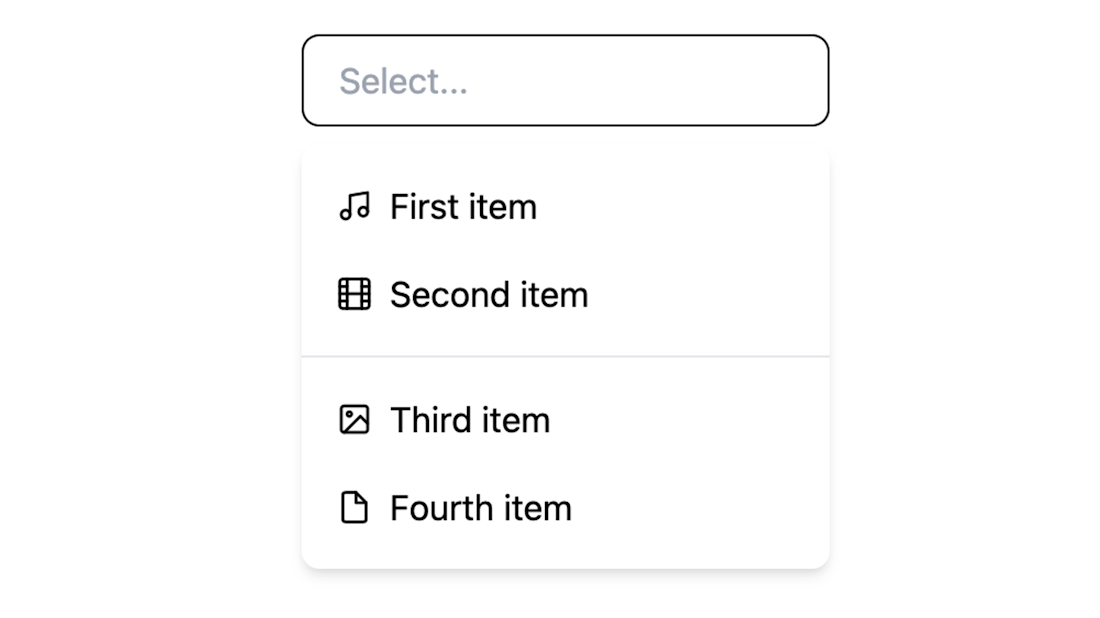This screenshot has width=1100, height=618.
Task: Pick the option with film icon
Action: pos(565,294)
